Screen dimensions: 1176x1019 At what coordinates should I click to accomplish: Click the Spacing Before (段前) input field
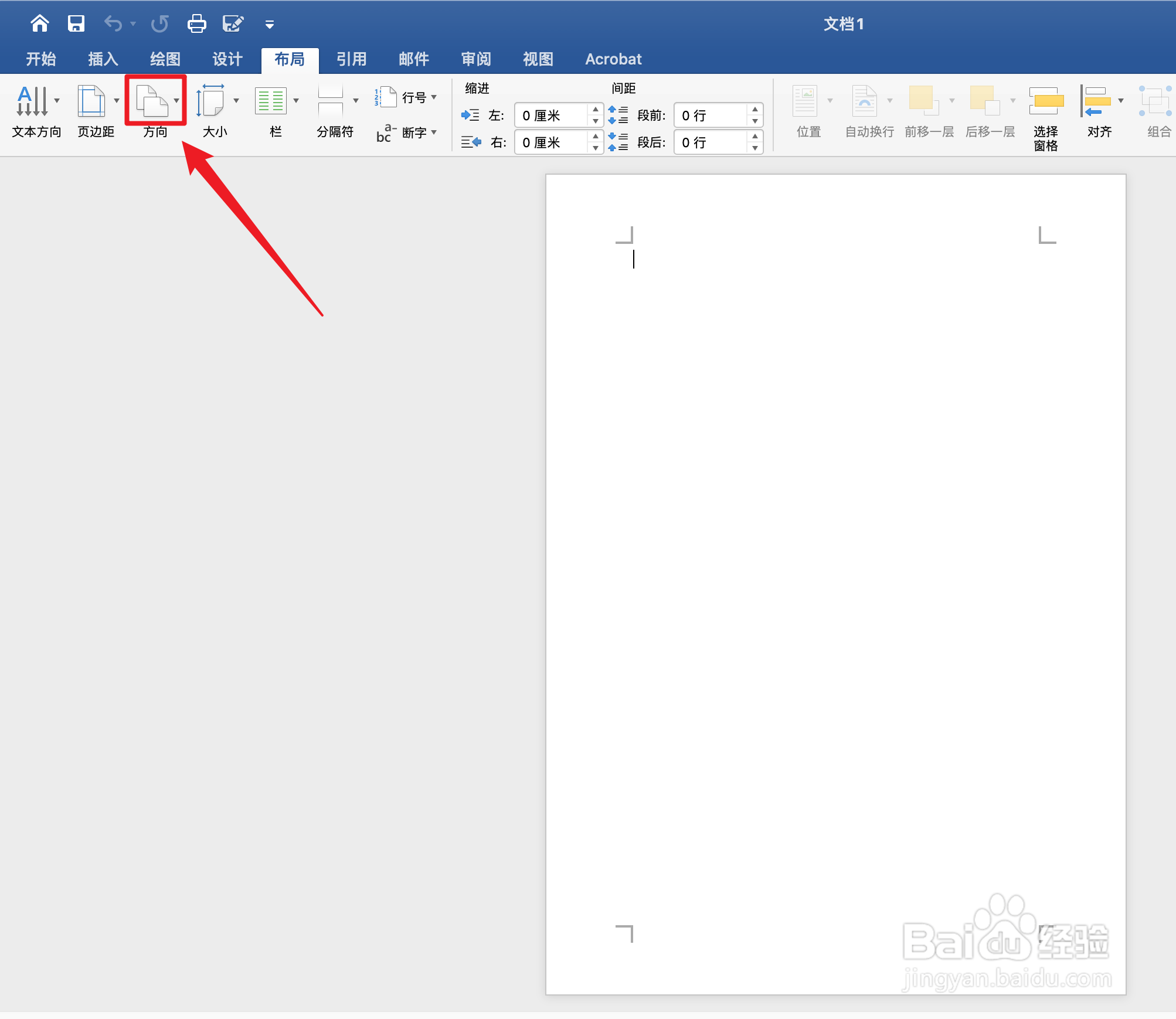(x=711, y=116)
